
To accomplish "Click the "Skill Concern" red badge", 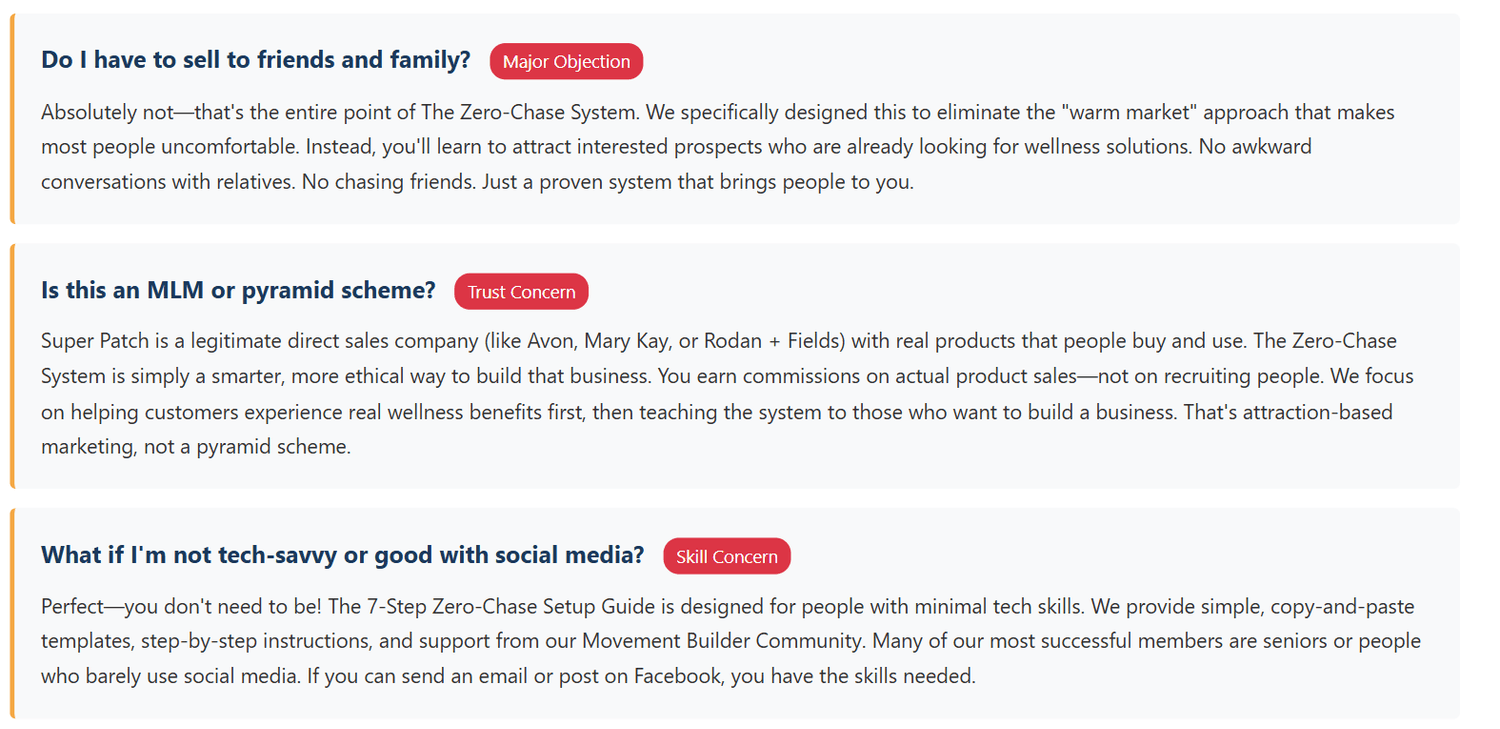I will 726,557.
